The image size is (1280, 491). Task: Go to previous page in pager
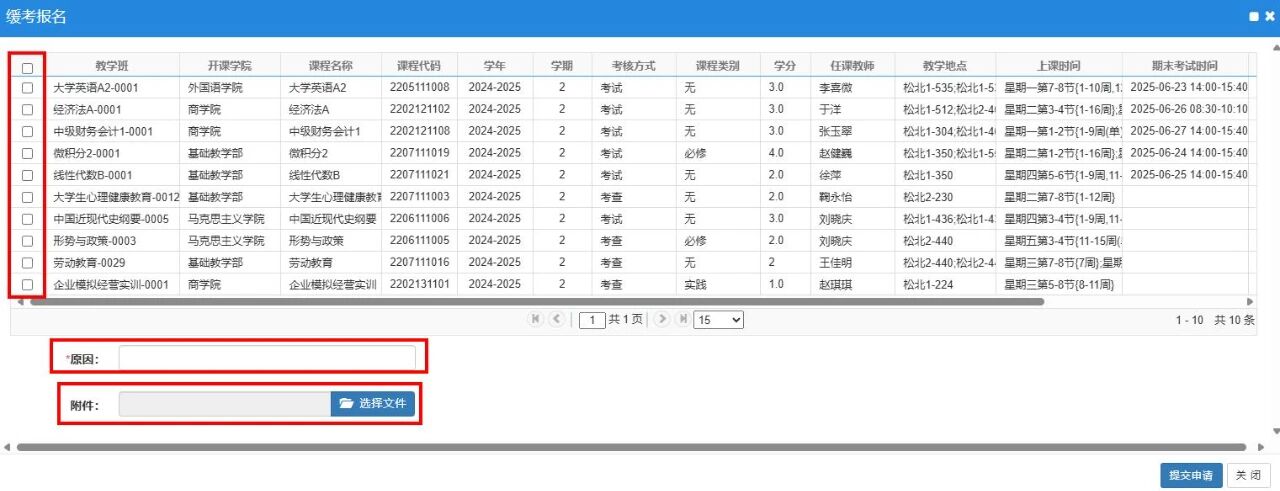pyautogui.click(x=557, y=319)
